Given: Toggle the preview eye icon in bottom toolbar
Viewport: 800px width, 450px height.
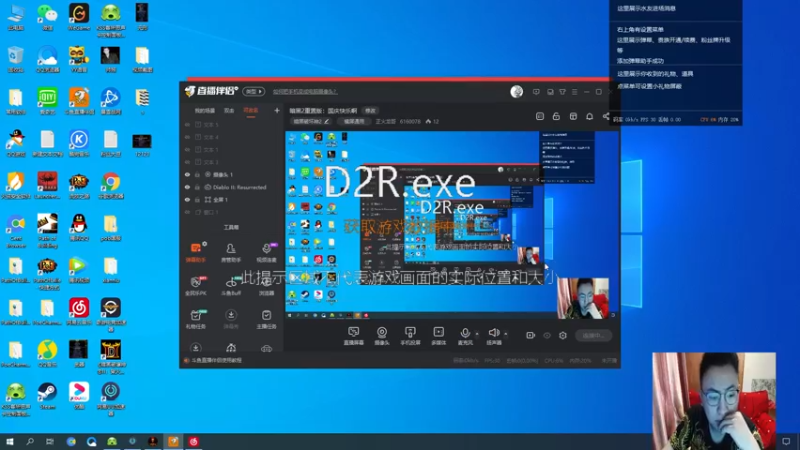Looking at the screenshot, I should (x=546, y=335).
